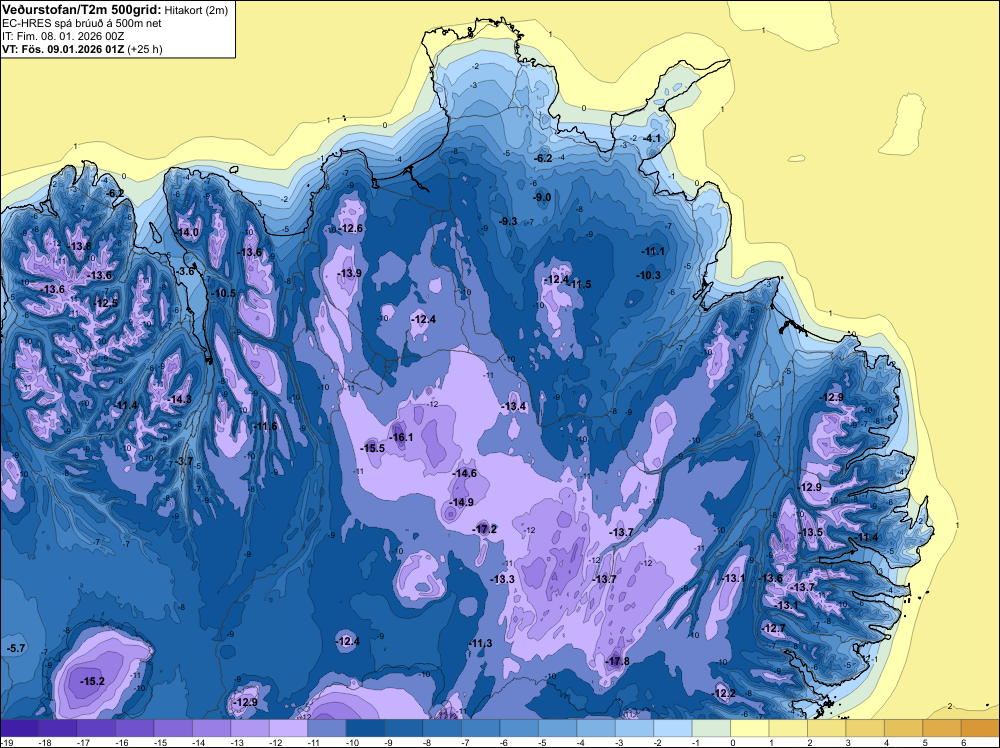Click the 4 legend scale number
Screen dimensions: 1000x748
coord(886,743)
